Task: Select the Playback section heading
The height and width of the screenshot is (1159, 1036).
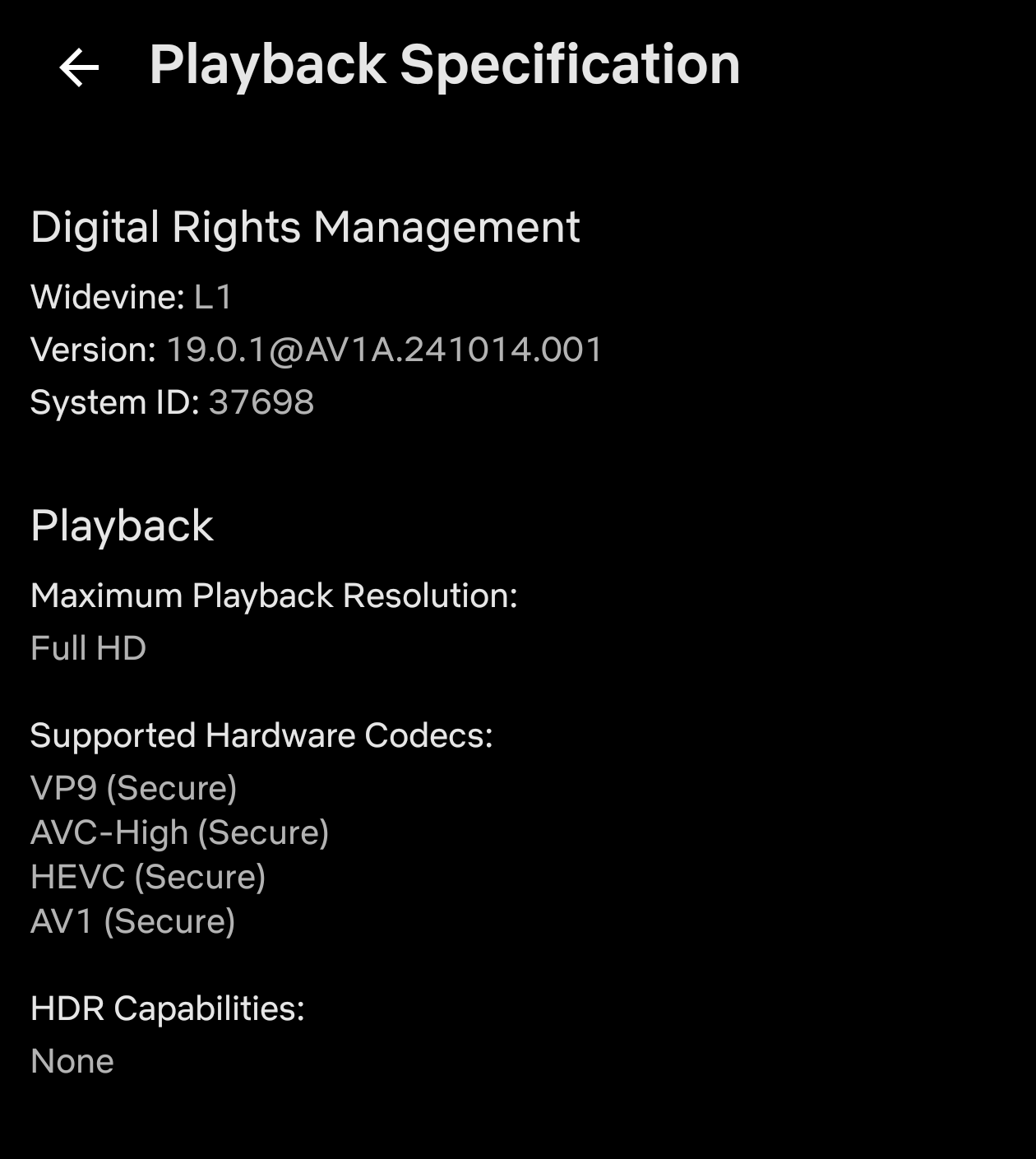Action: (122, 526)
